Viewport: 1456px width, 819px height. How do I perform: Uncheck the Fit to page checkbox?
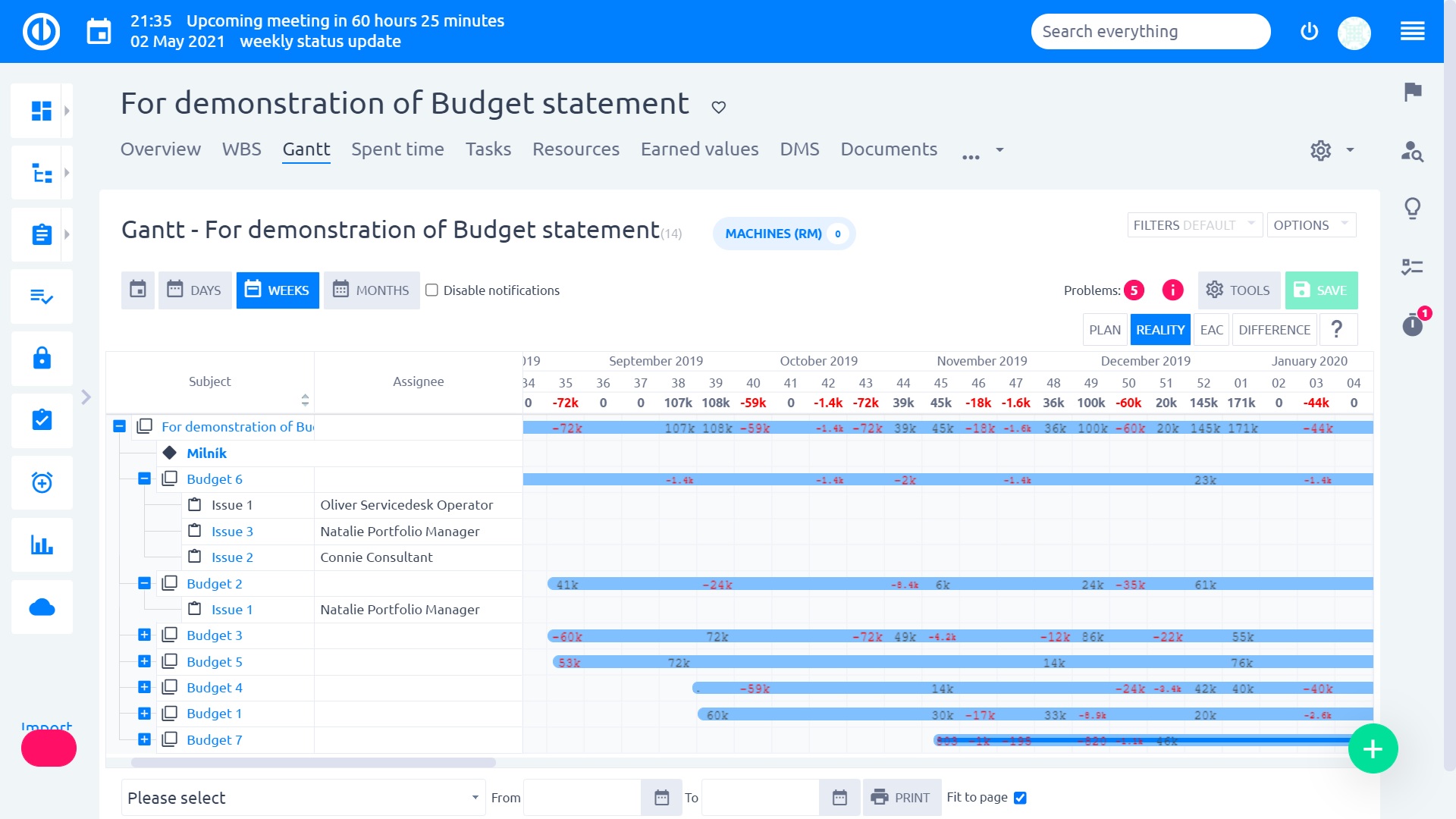click(1020, 798)
